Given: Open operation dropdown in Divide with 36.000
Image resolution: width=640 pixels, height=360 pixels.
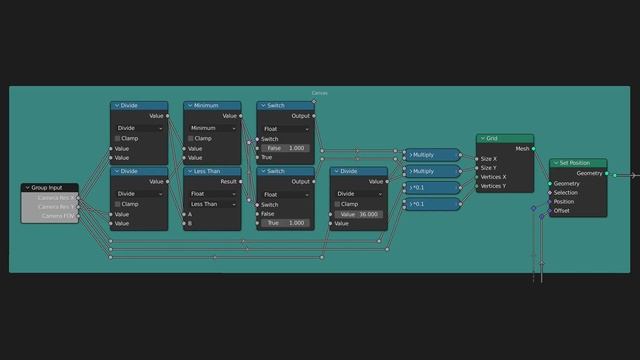Looking at the screenshot, I should (358, 194).
